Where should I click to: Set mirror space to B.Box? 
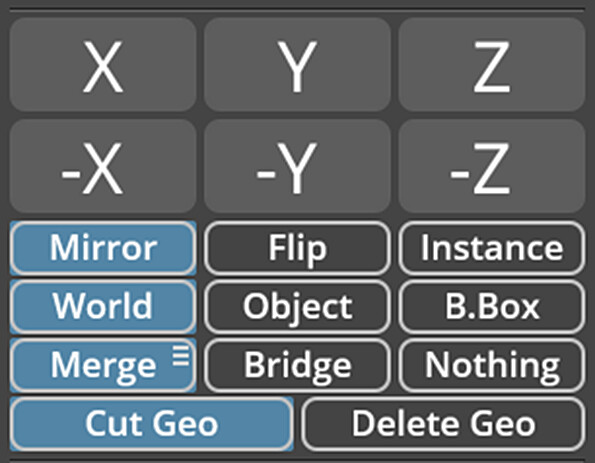[491, 307]
